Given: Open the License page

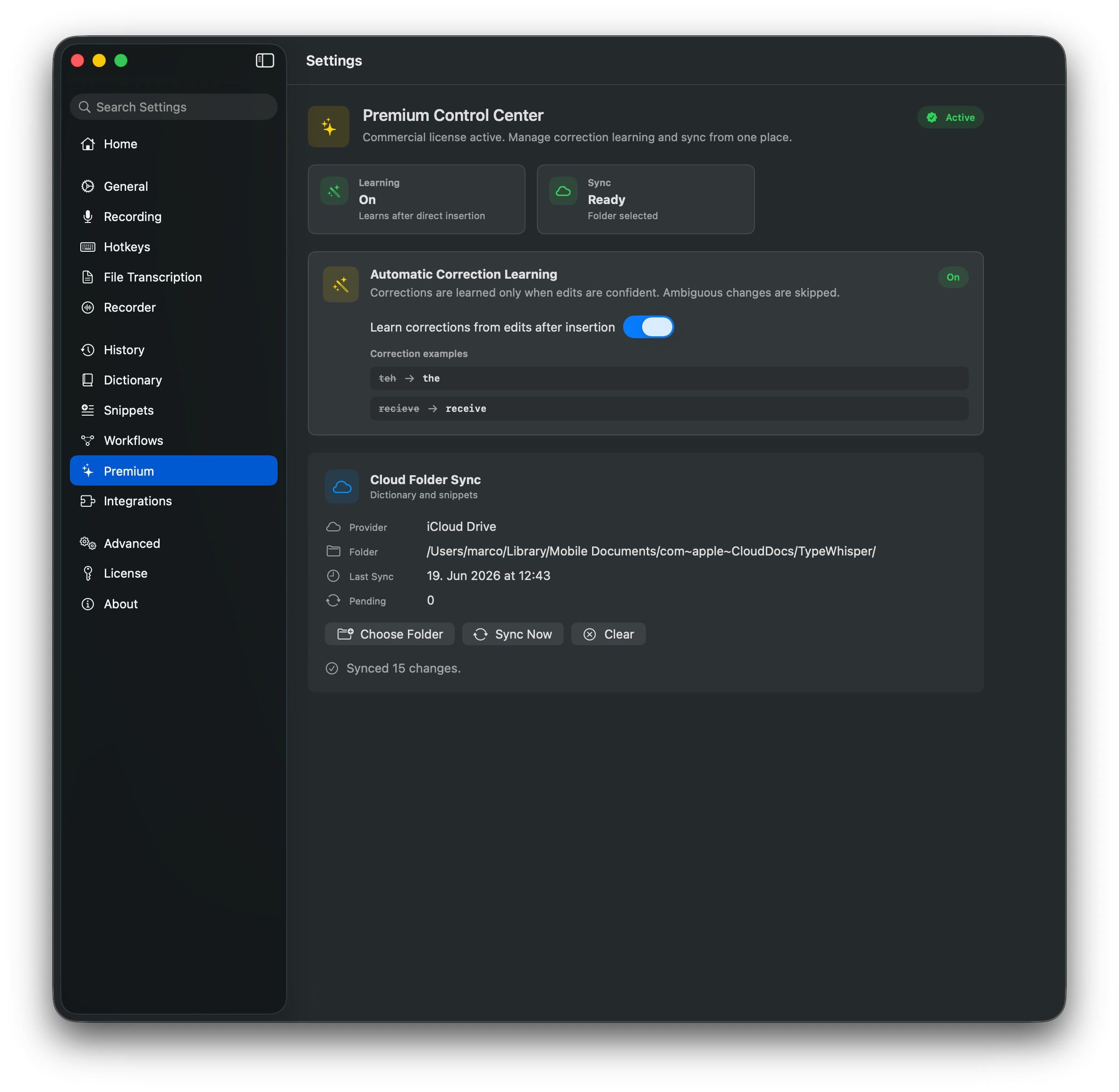Looking at the screenshot, I should tap(174, 573).
